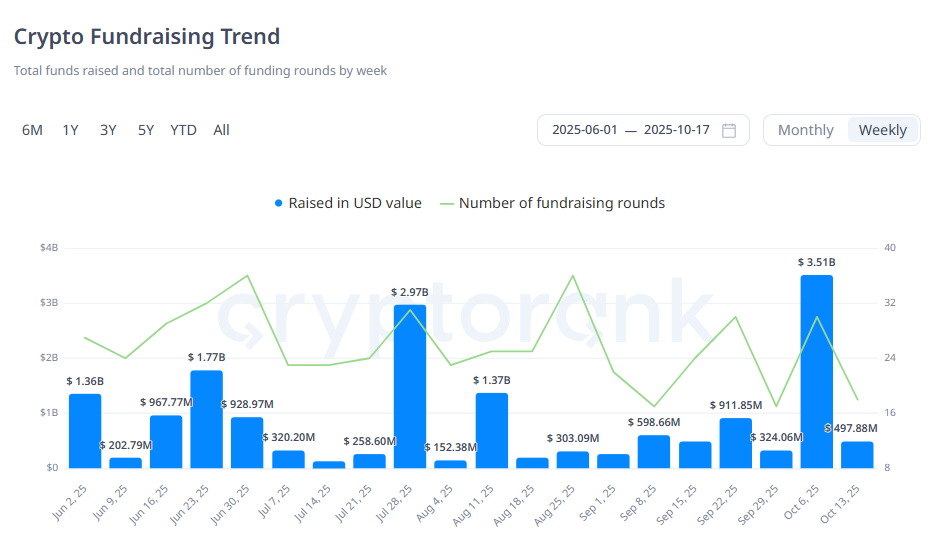Select the 6M time range
The height and width of the screenshot is (546, 932).
pyautogui.click(x=32, y=130)
